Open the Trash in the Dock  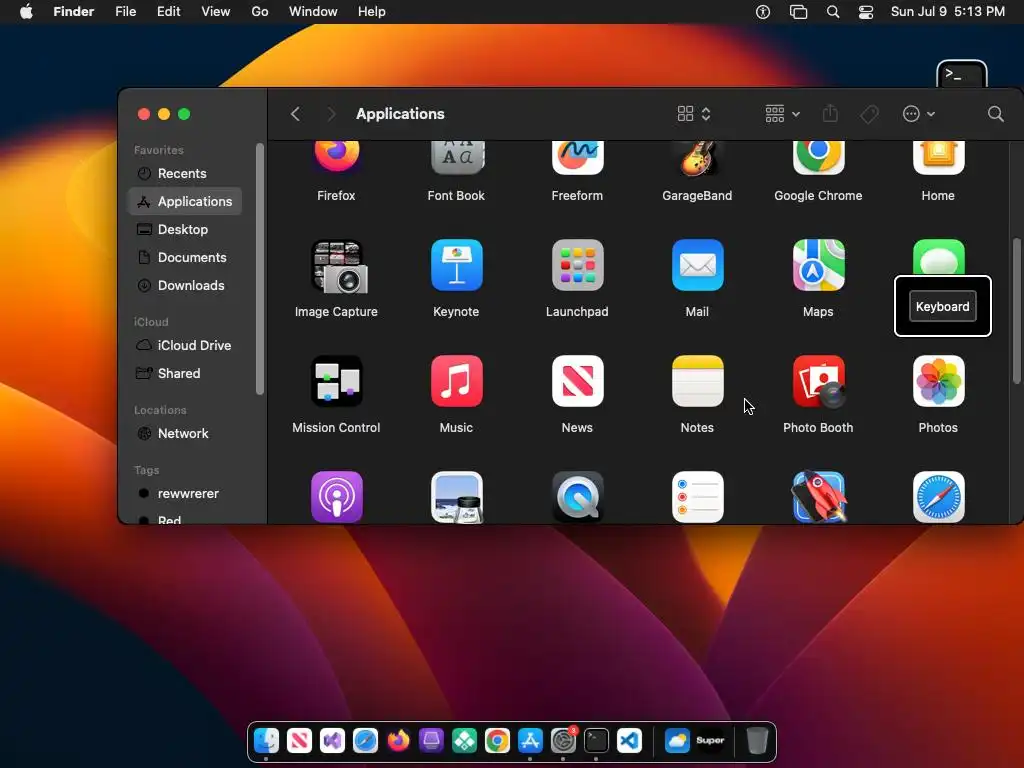pyautogui.click(x=757, y=741)
